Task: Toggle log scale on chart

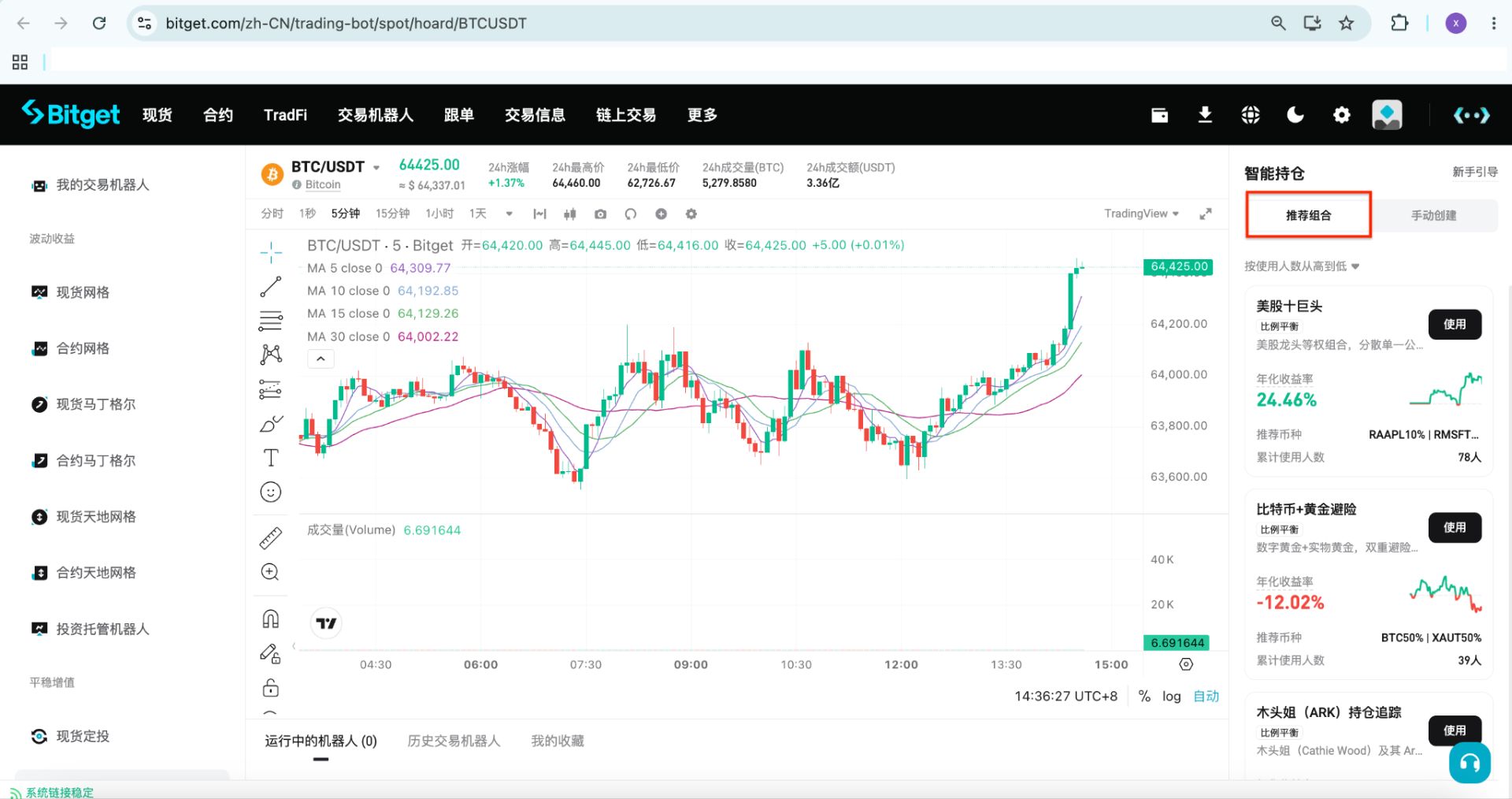Action: 1172,697
